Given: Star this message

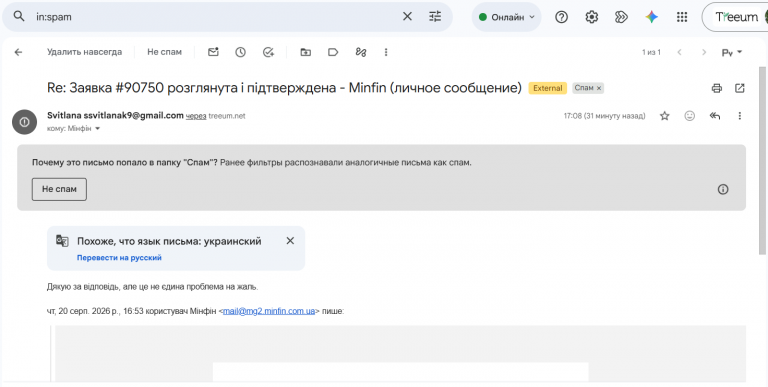Looking at the screenshot, I should pos(665,116).
